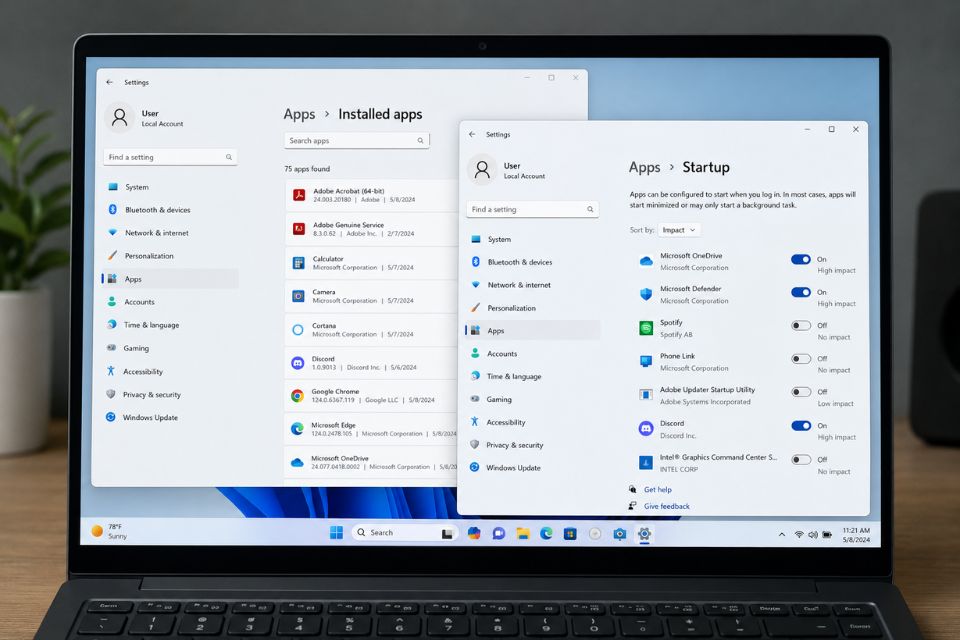The image size is (960, 640).
Task: Click the Wi-Fi icon in system tray
Action: 799,535
